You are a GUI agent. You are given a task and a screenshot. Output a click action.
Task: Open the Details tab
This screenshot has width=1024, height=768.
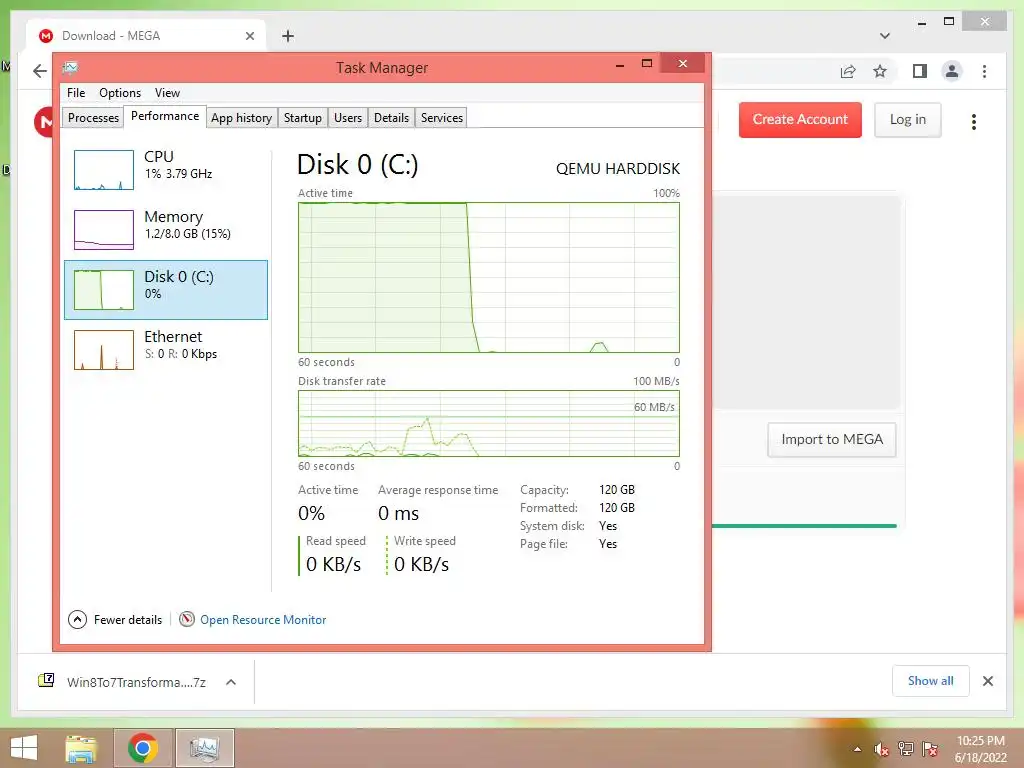(391, 118)
